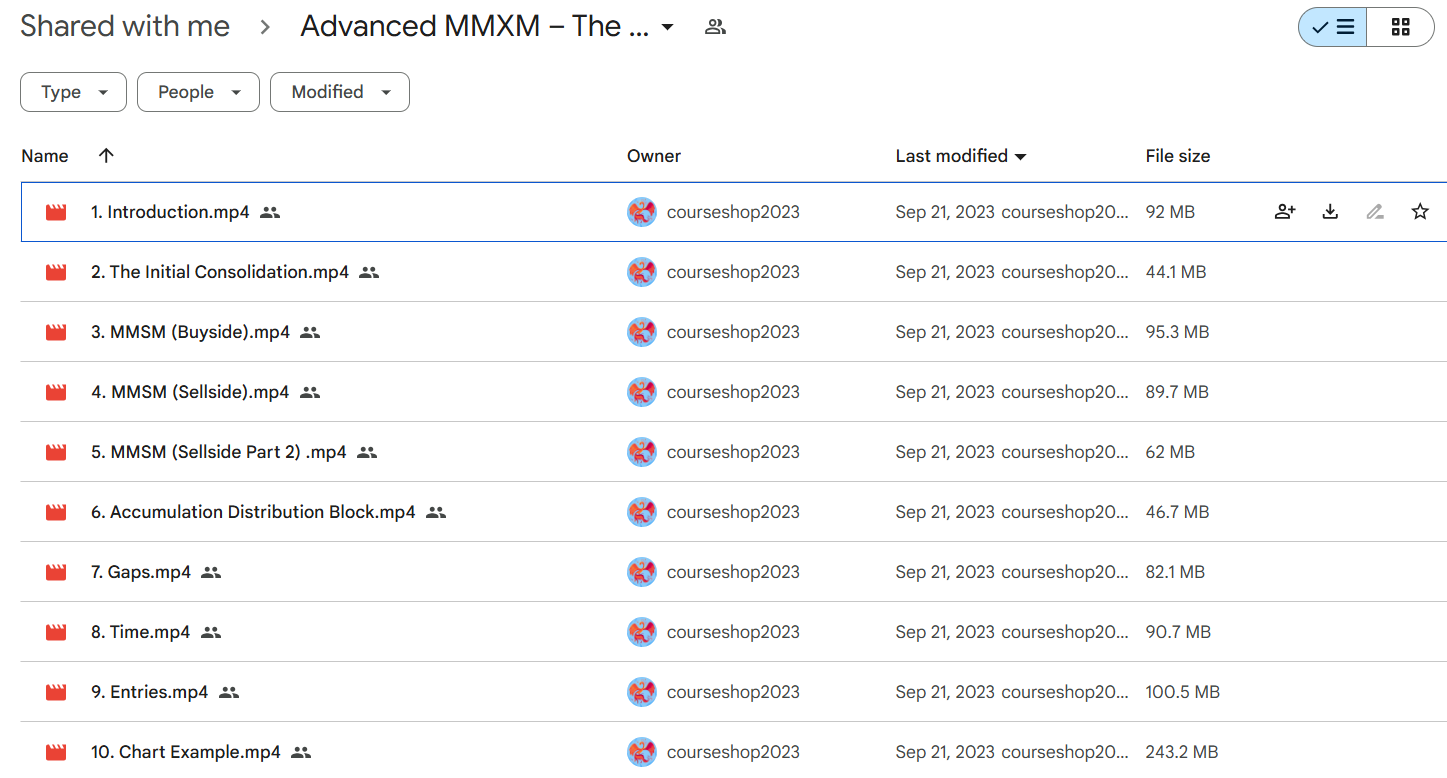Open the Type filter dropdown
This screenshot has width=1447, height=778.
coord(73,92)
